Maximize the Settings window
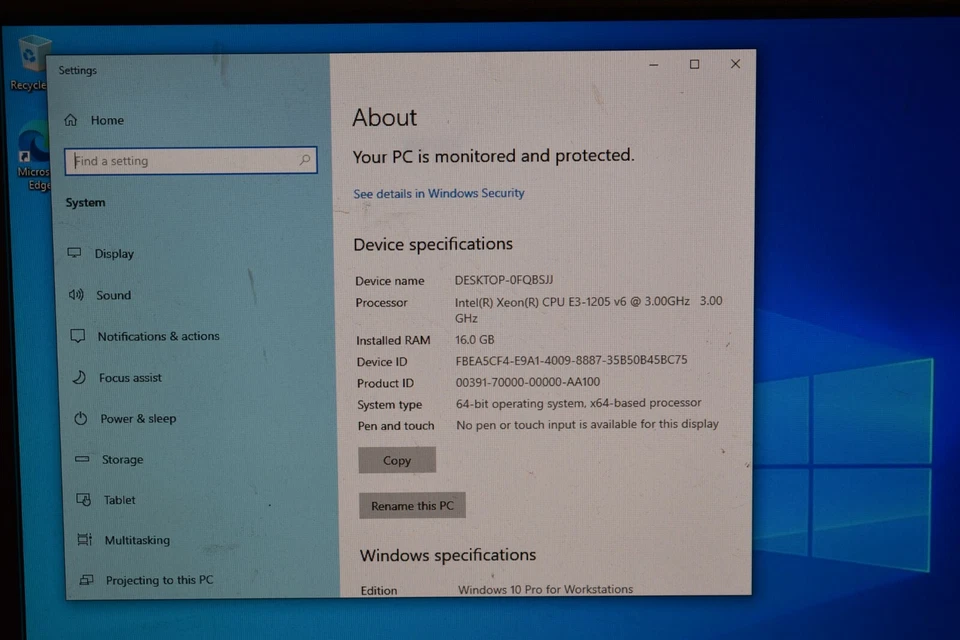960x640 pixels. point(694,64)
